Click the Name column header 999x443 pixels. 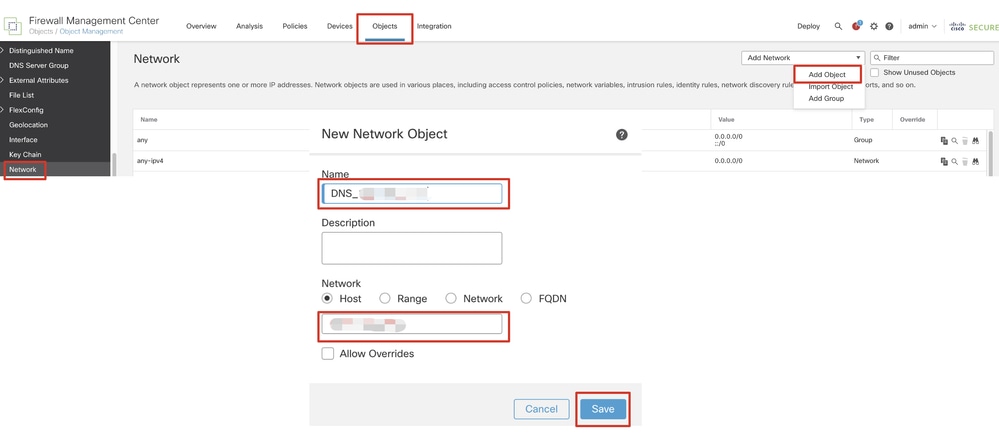pos(148,120)
